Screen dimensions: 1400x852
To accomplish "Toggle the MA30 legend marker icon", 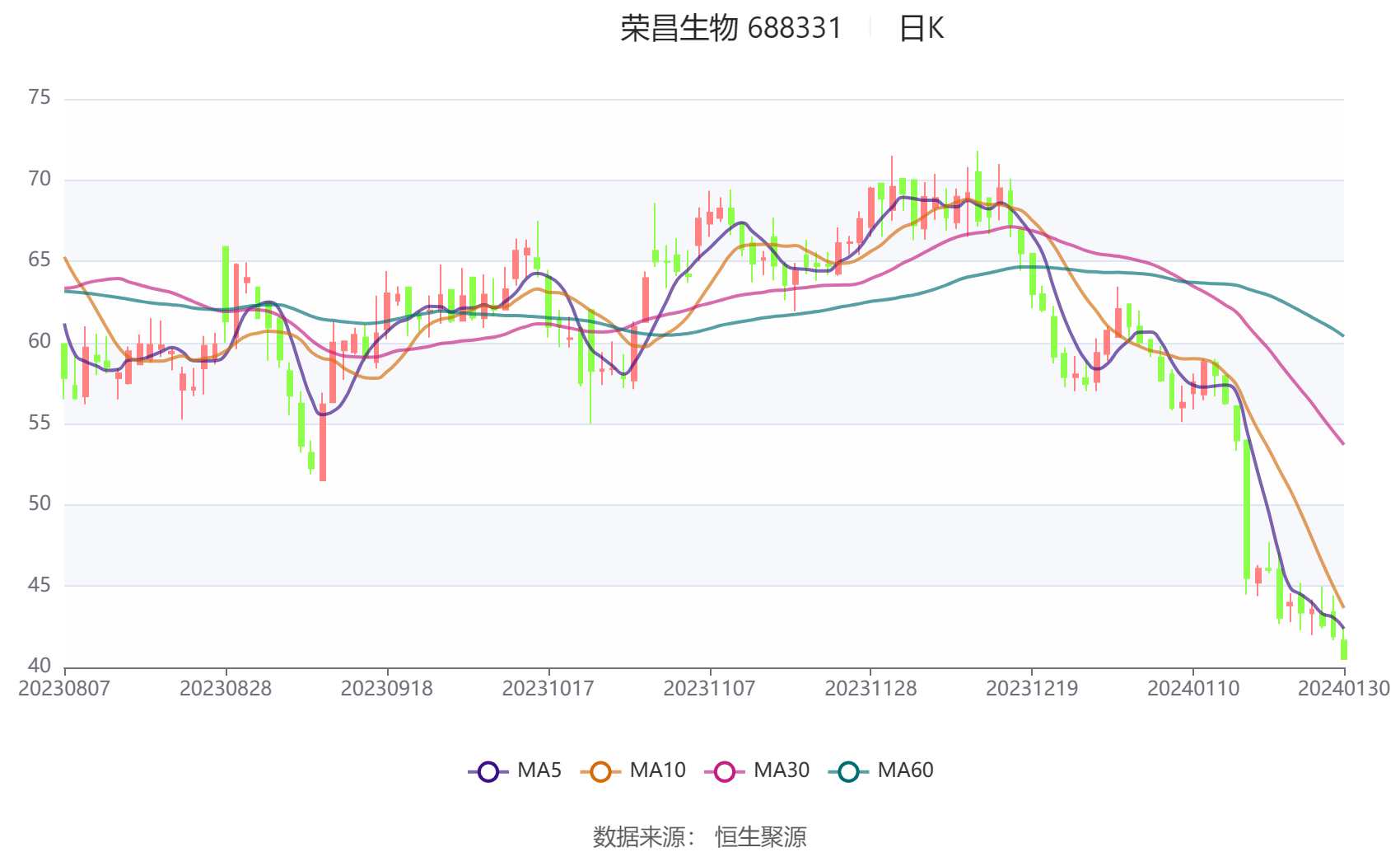I will point(725,771).
